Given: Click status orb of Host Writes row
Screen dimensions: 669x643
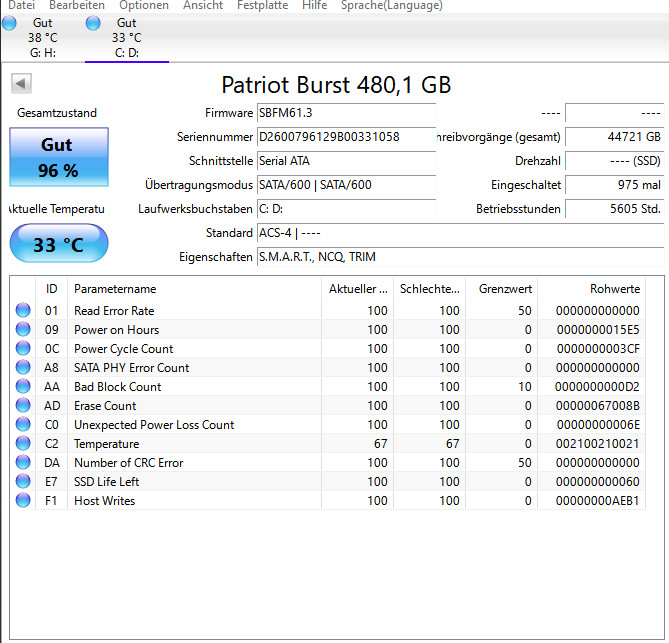Looking at the screenshot, I should [23, 500].
